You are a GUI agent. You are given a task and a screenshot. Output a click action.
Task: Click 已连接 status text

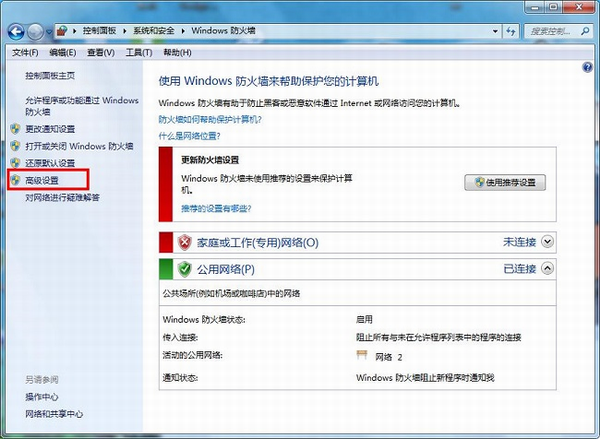(519, 269)
